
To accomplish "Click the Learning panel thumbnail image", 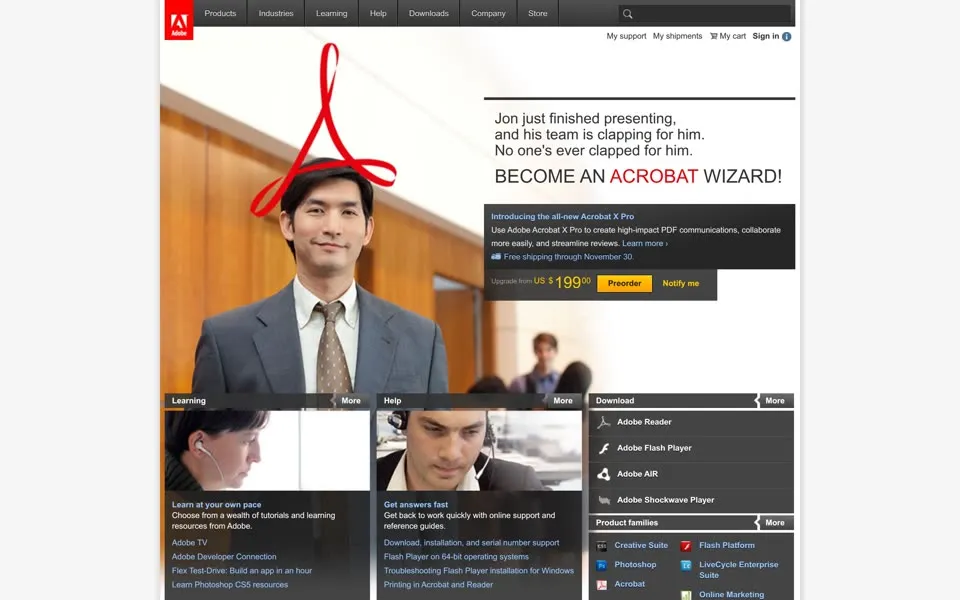I will coord(267,450).
